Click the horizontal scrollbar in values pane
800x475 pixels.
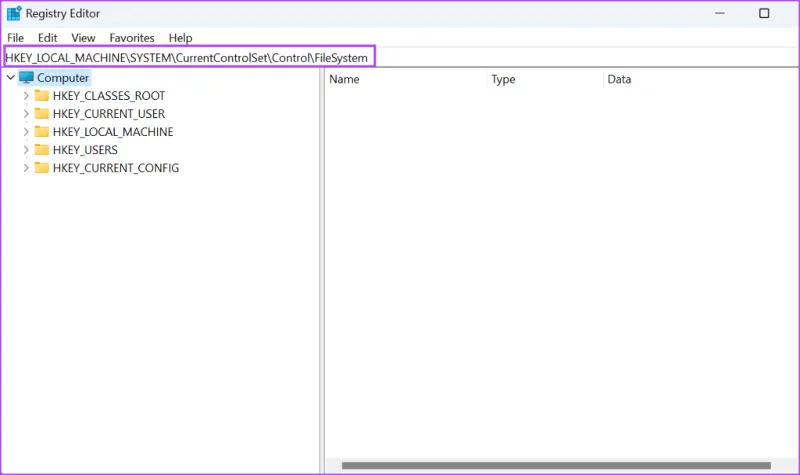point(556,465)
